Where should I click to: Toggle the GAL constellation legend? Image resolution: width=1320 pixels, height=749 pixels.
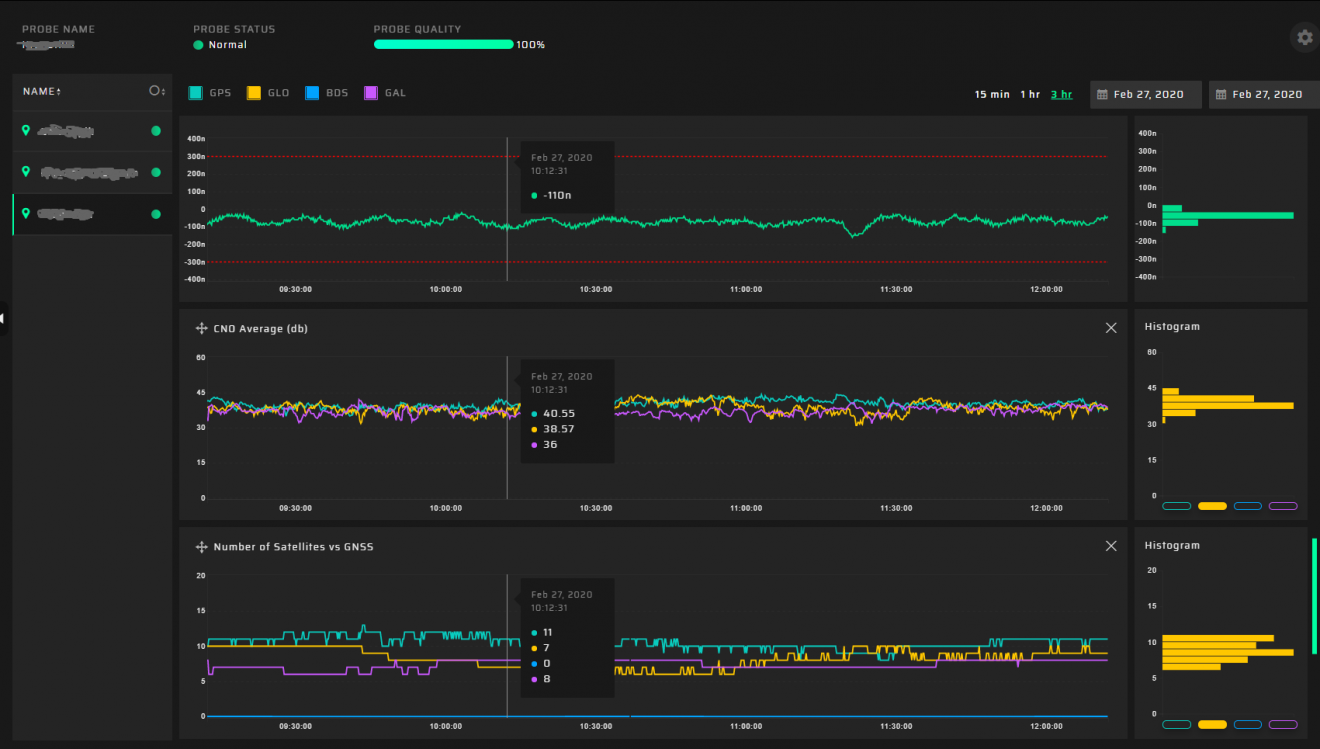coord(370,93)
